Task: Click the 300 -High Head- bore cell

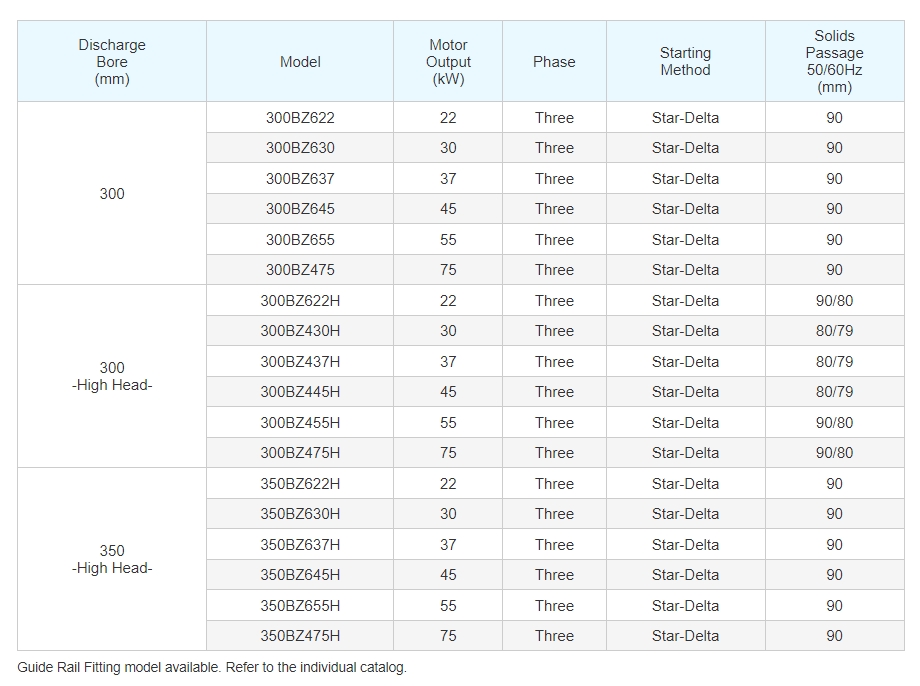Action: click(x=112, y=376)
